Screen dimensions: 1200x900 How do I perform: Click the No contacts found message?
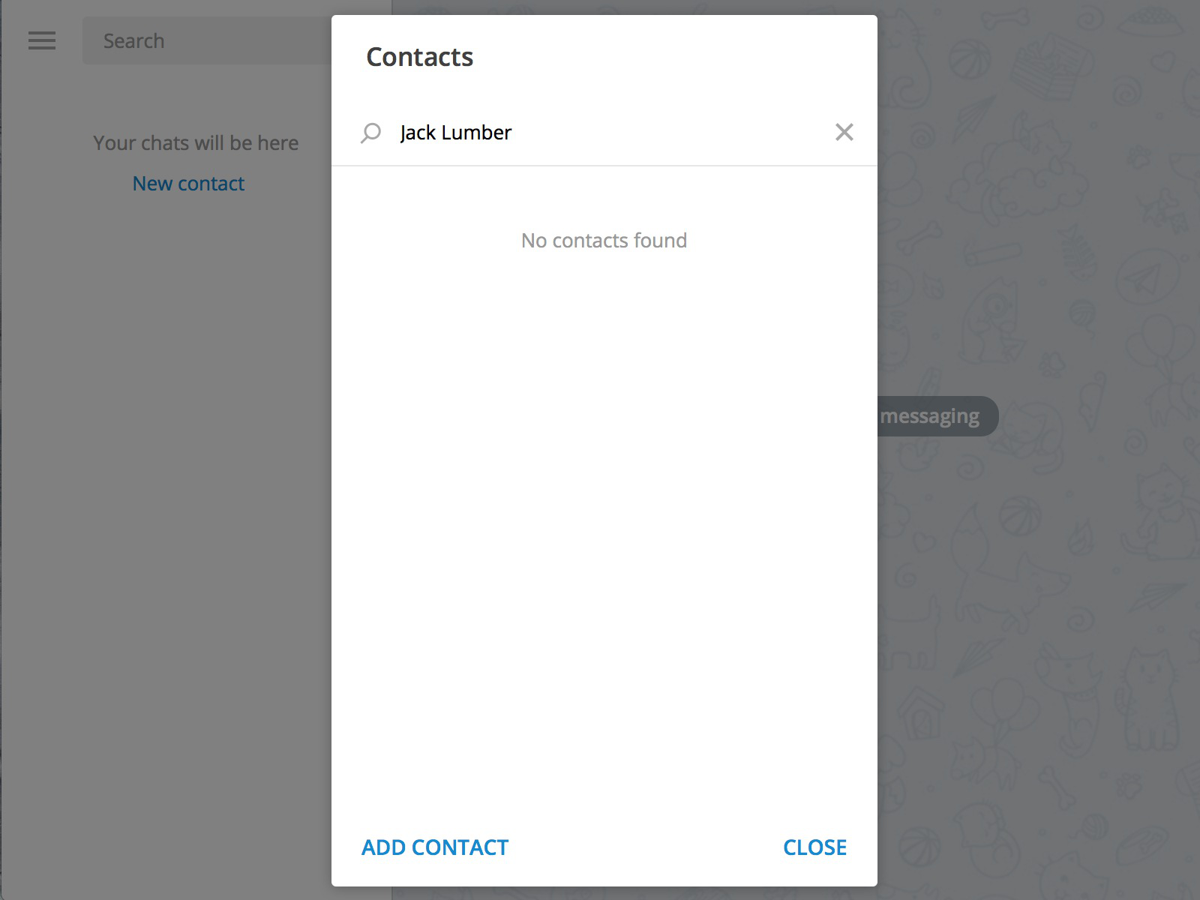pos(604,240)
